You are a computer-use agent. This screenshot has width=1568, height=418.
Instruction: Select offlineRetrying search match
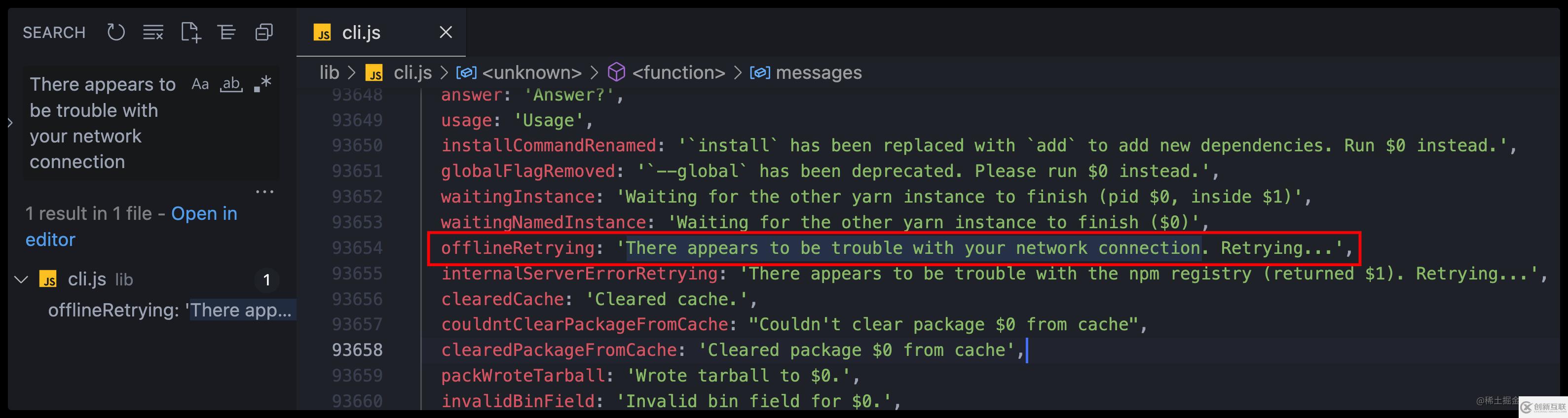[x=170, y=311]
